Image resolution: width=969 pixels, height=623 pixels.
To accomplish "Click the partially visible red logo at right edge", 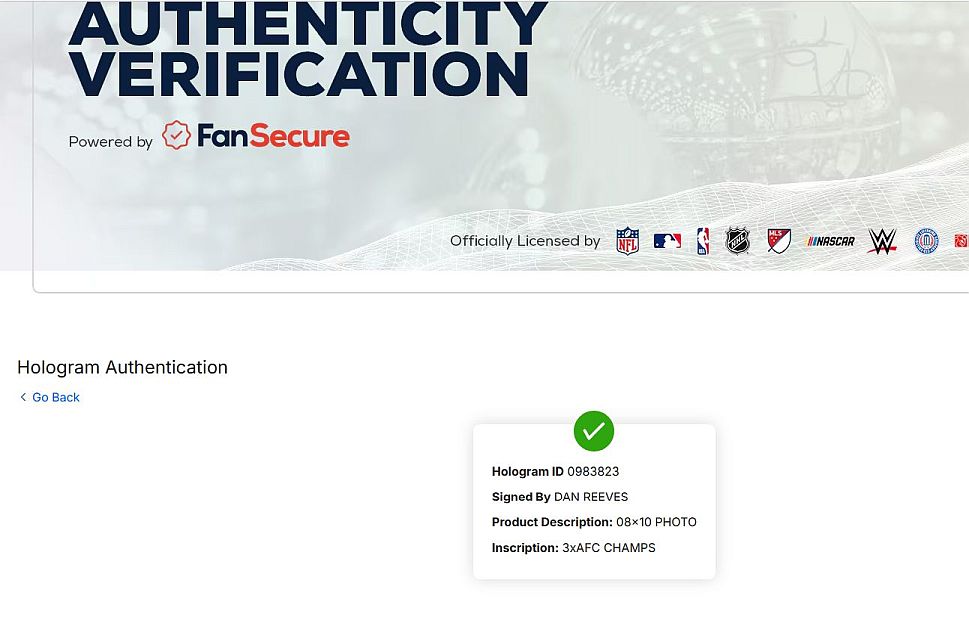I will (960, 241).
